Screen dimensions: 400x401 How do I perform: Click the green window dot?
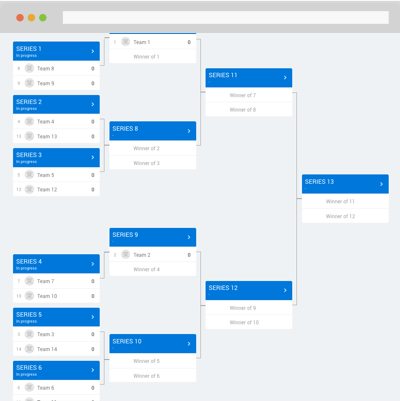click(43, 18)
